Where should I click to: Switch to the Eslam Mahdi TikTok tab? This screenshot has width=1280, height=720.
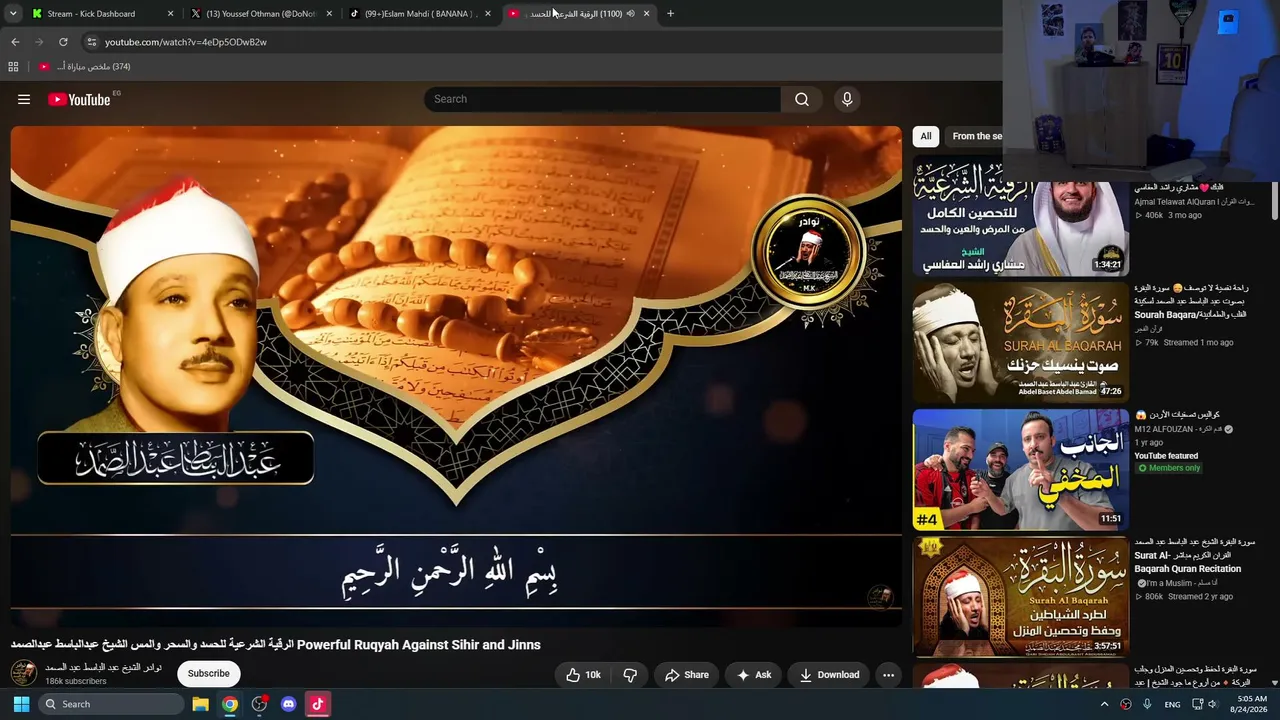tap(419, 14)
